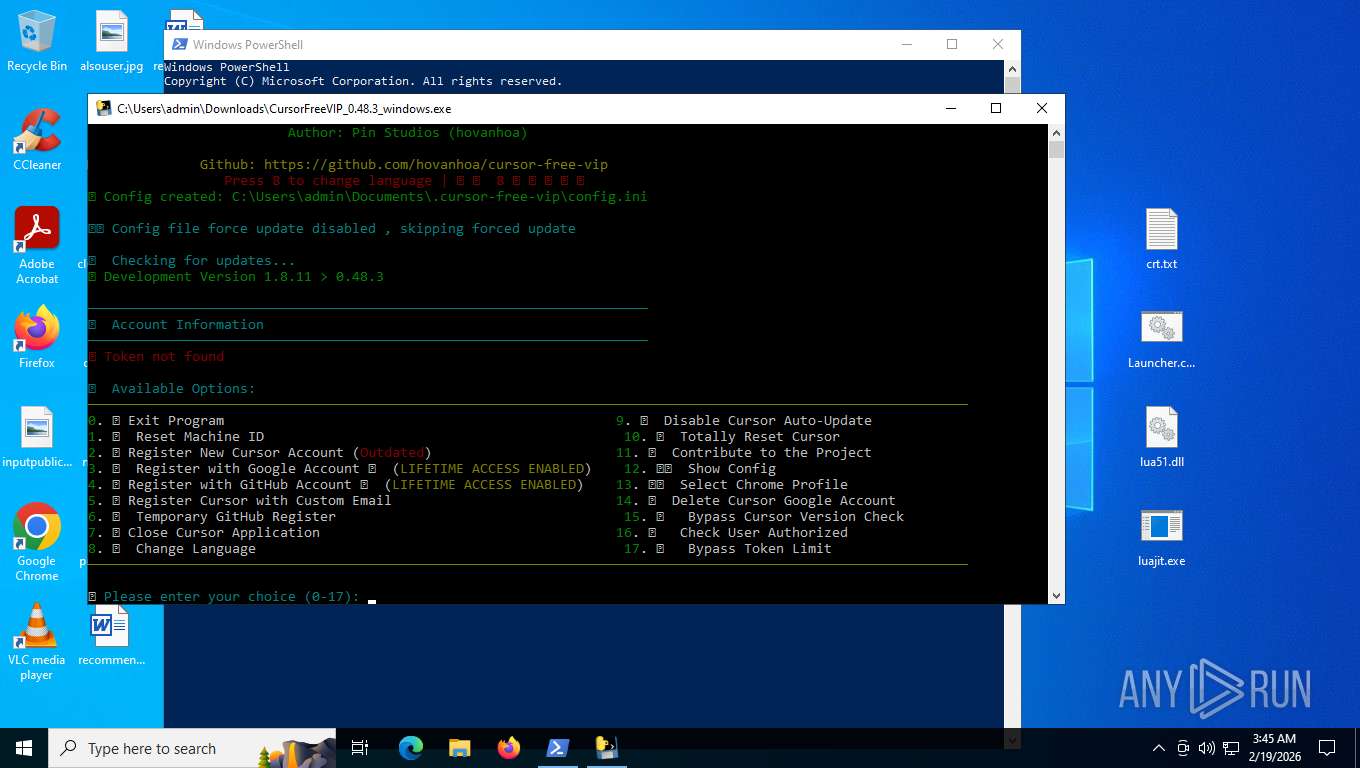1360x768 pixels.
Task: Click the console scrollbar up arrow
Action: [1056, 132]
